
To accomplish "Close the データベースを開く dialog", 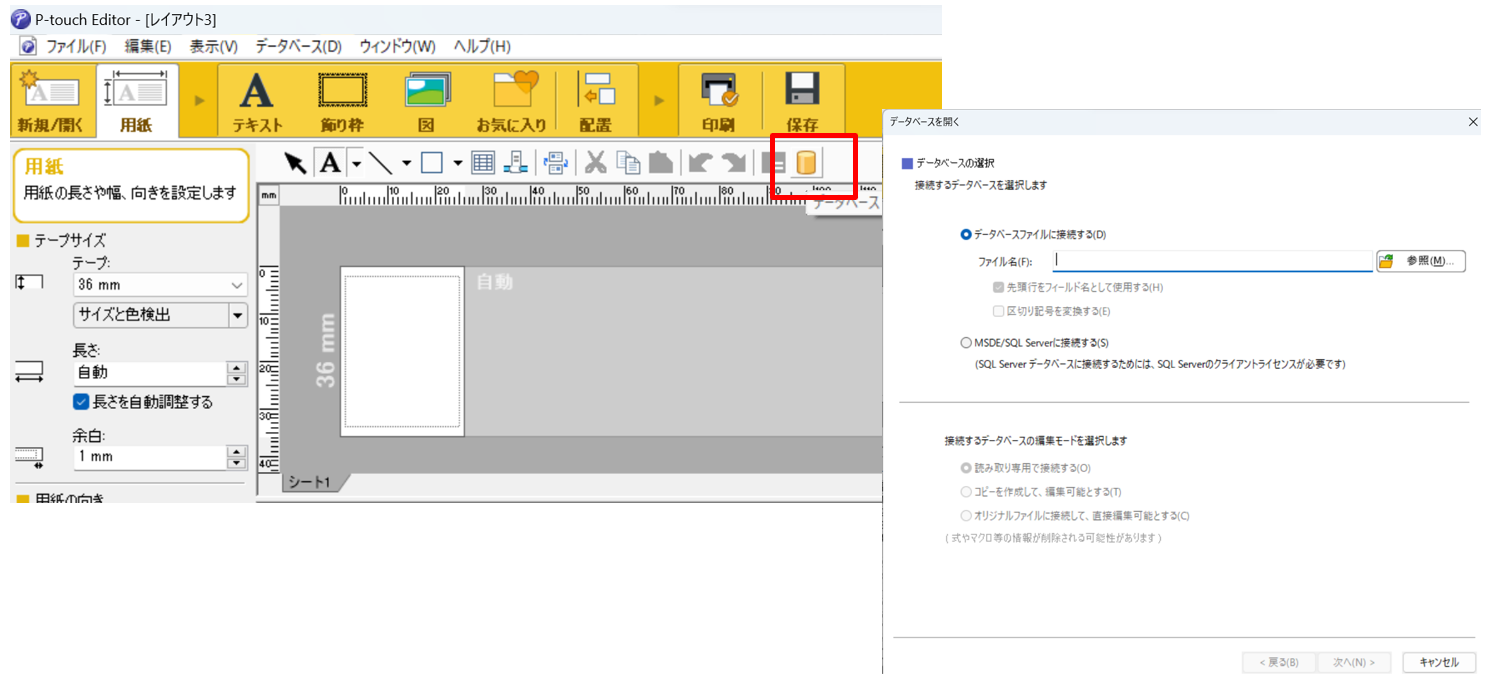I will tap(1473, 122).
